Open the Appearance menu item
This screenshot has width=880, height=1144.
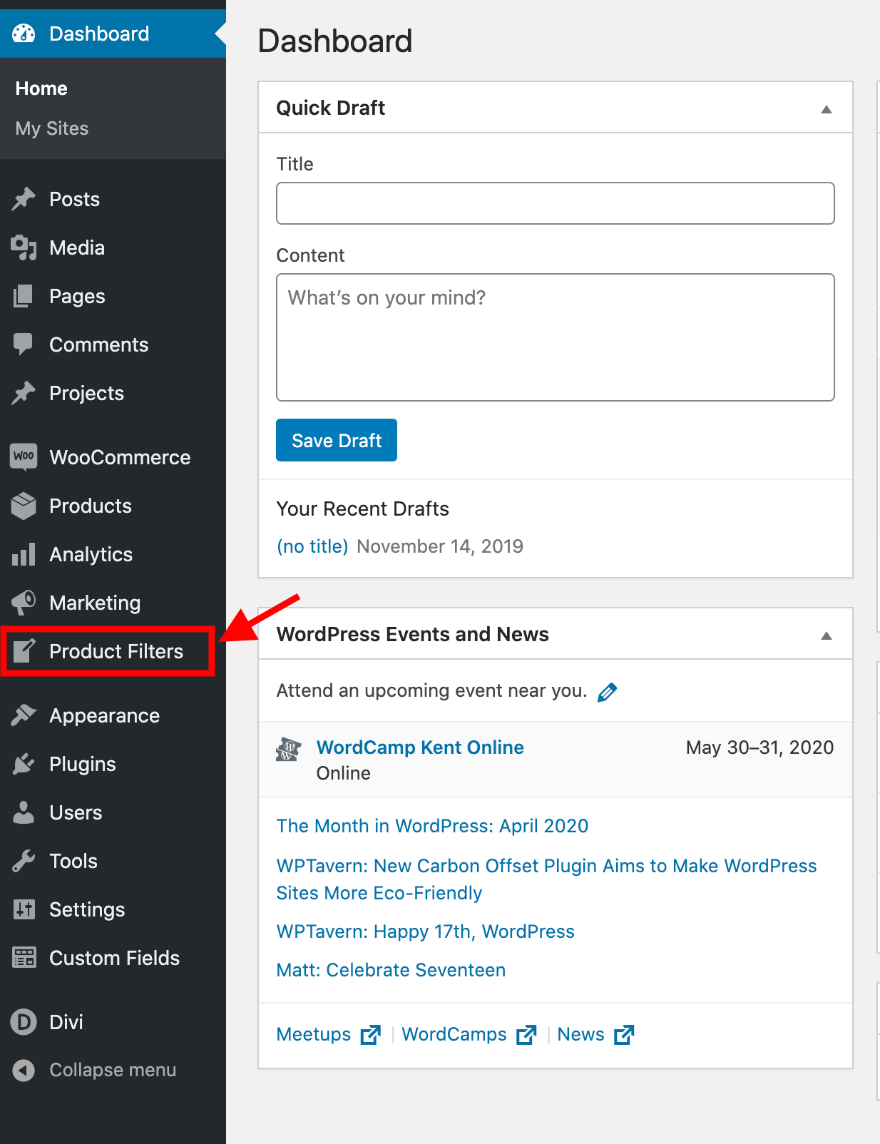pos(104,716)
